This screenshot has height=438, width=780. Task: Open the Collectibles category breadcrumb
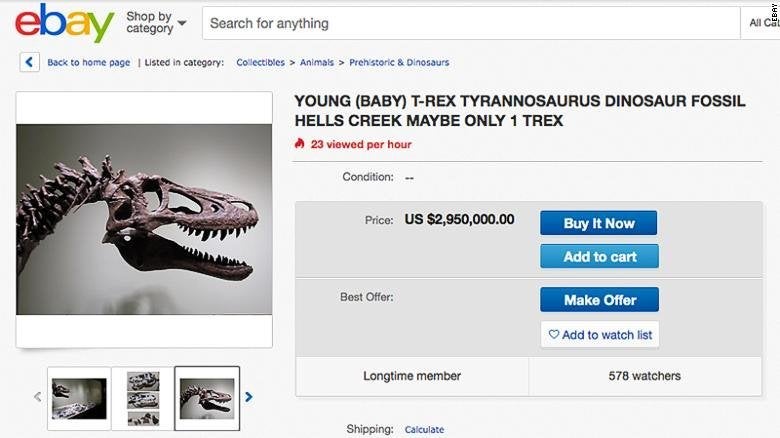click(x=260, y=62)
